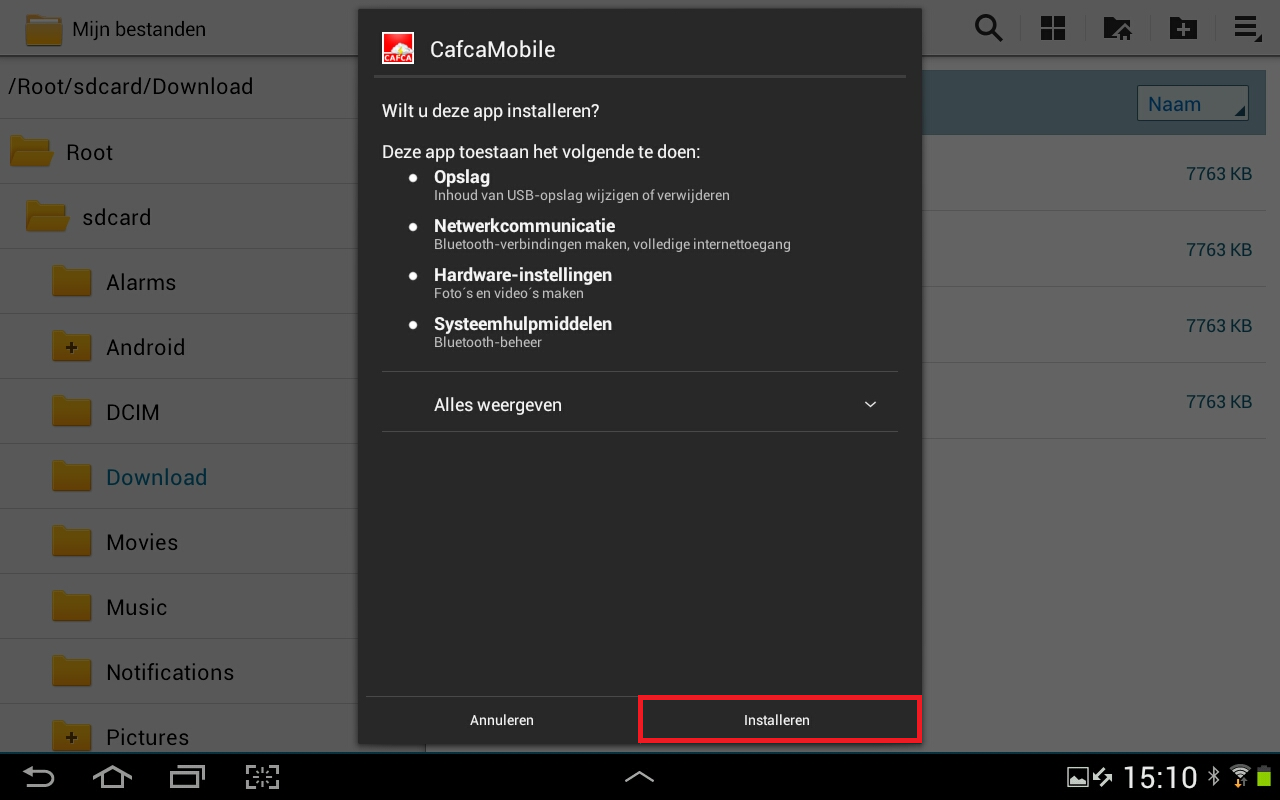Open the Naam sort dropdown

(x=1192, y=104)
